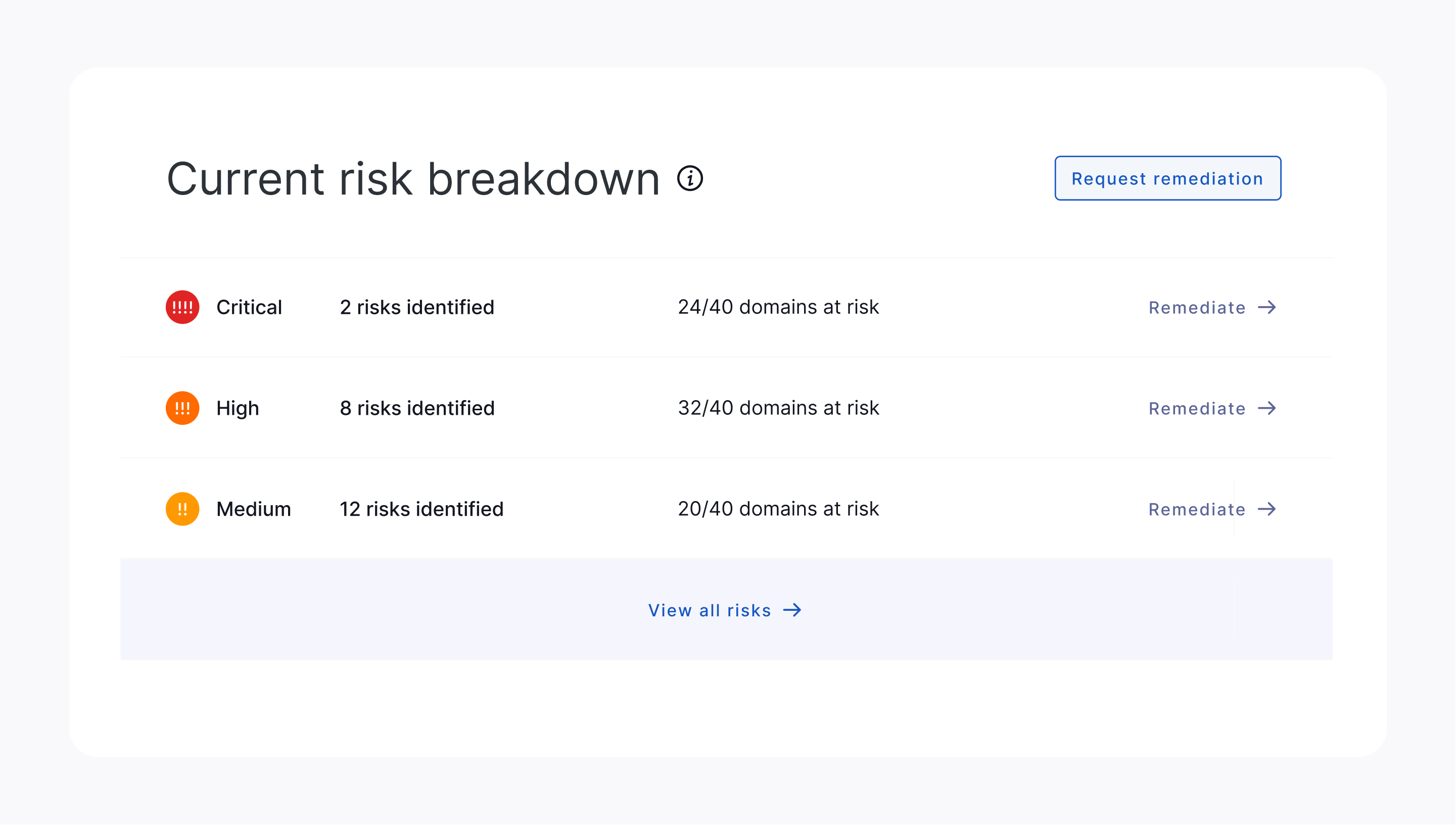The width and height of the screenshot is (1456, 825).
Task: Remediate the High risks
Action: click(x=1196, y=409)
